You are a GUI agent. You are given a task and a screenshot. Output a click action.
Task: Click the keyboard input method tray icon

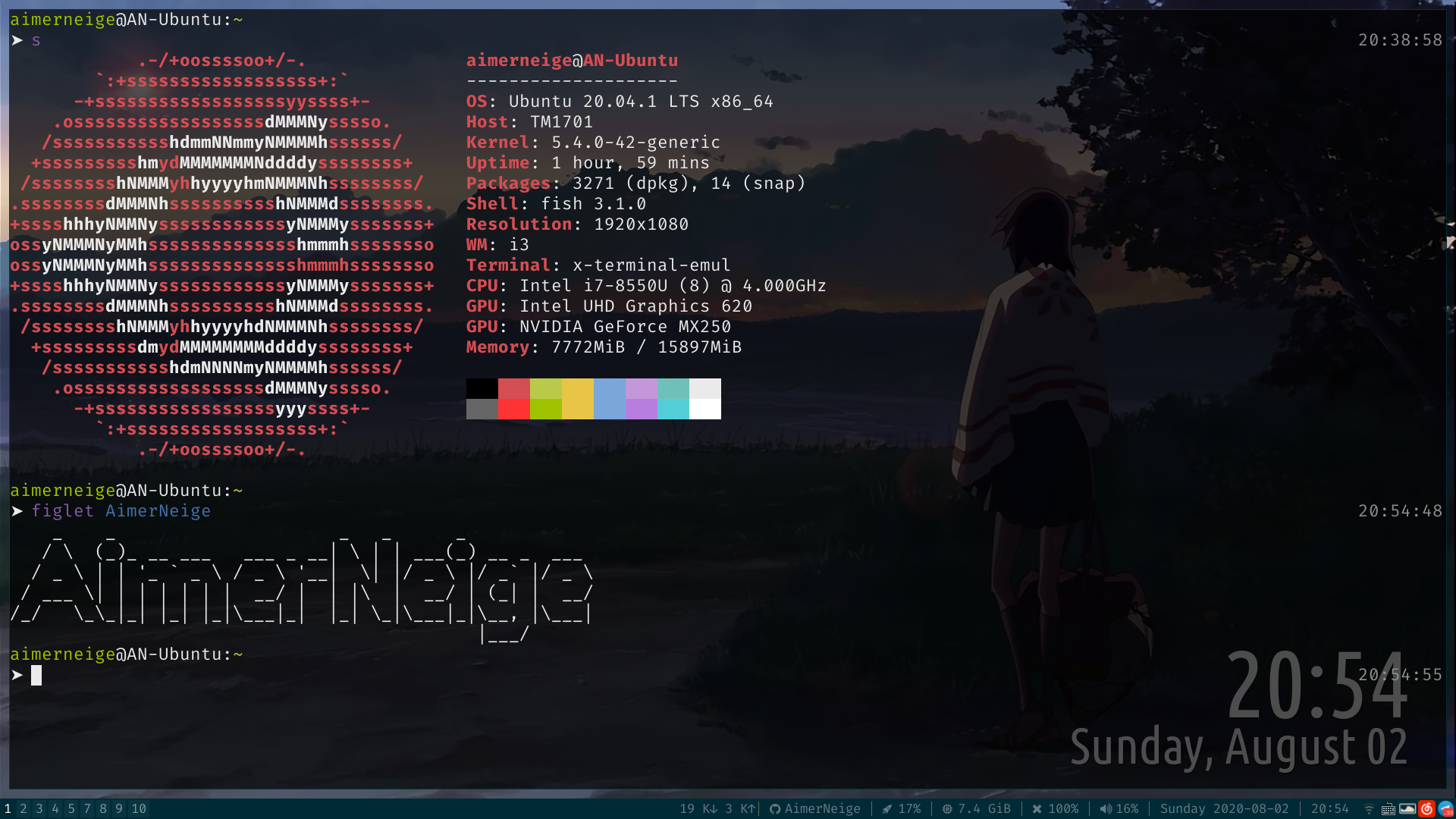pyautogui.click(x=1388, y=809)
